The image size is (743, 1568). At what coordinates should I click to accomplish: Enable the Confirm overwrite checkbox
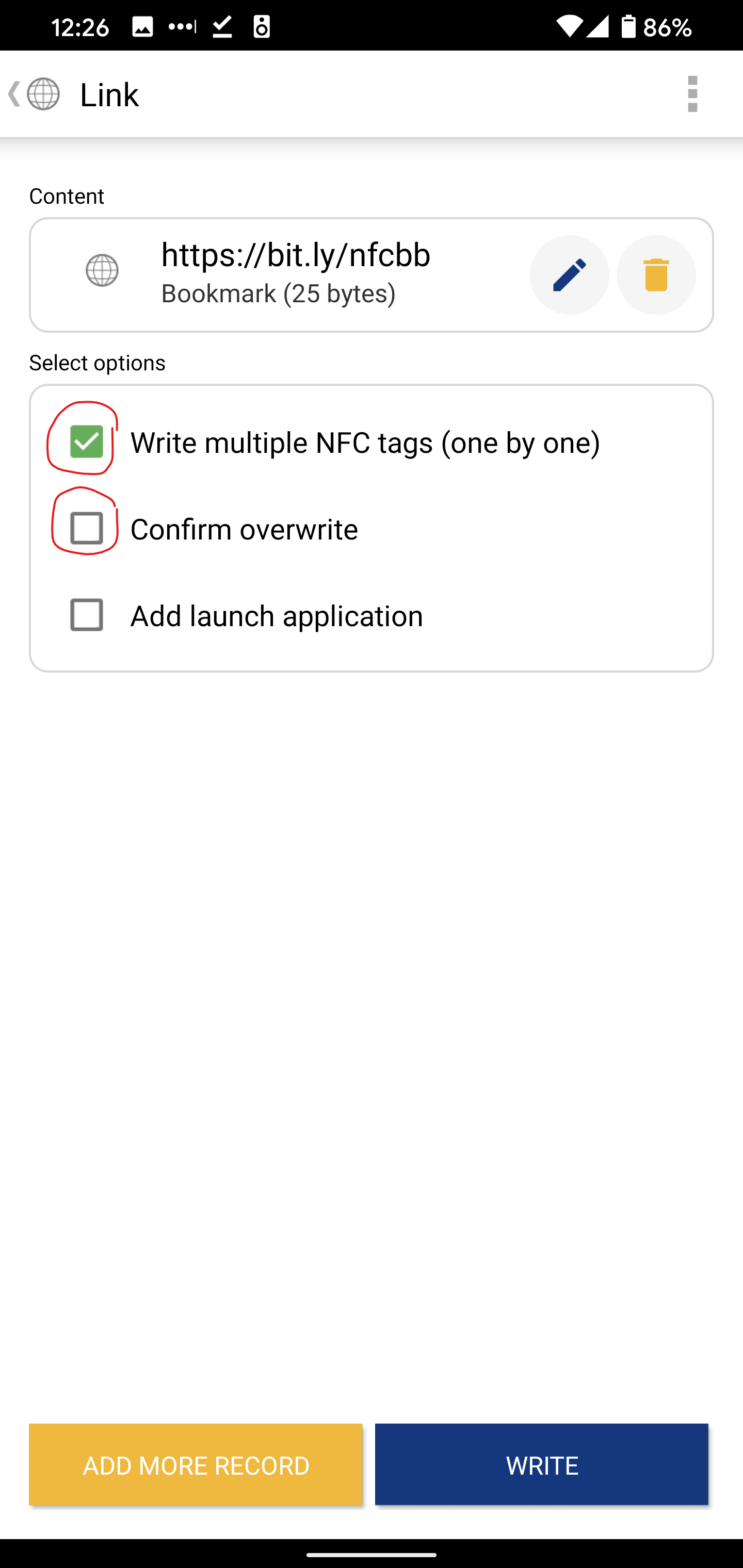point(87,528)
